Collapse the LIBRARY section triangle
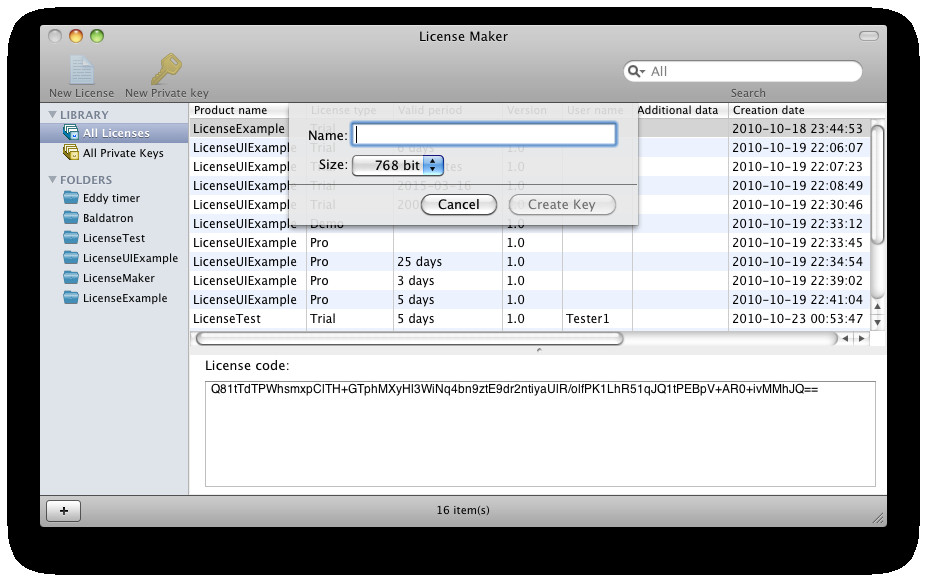The width and height of the screenshot is (927, 582). [53, 115]
